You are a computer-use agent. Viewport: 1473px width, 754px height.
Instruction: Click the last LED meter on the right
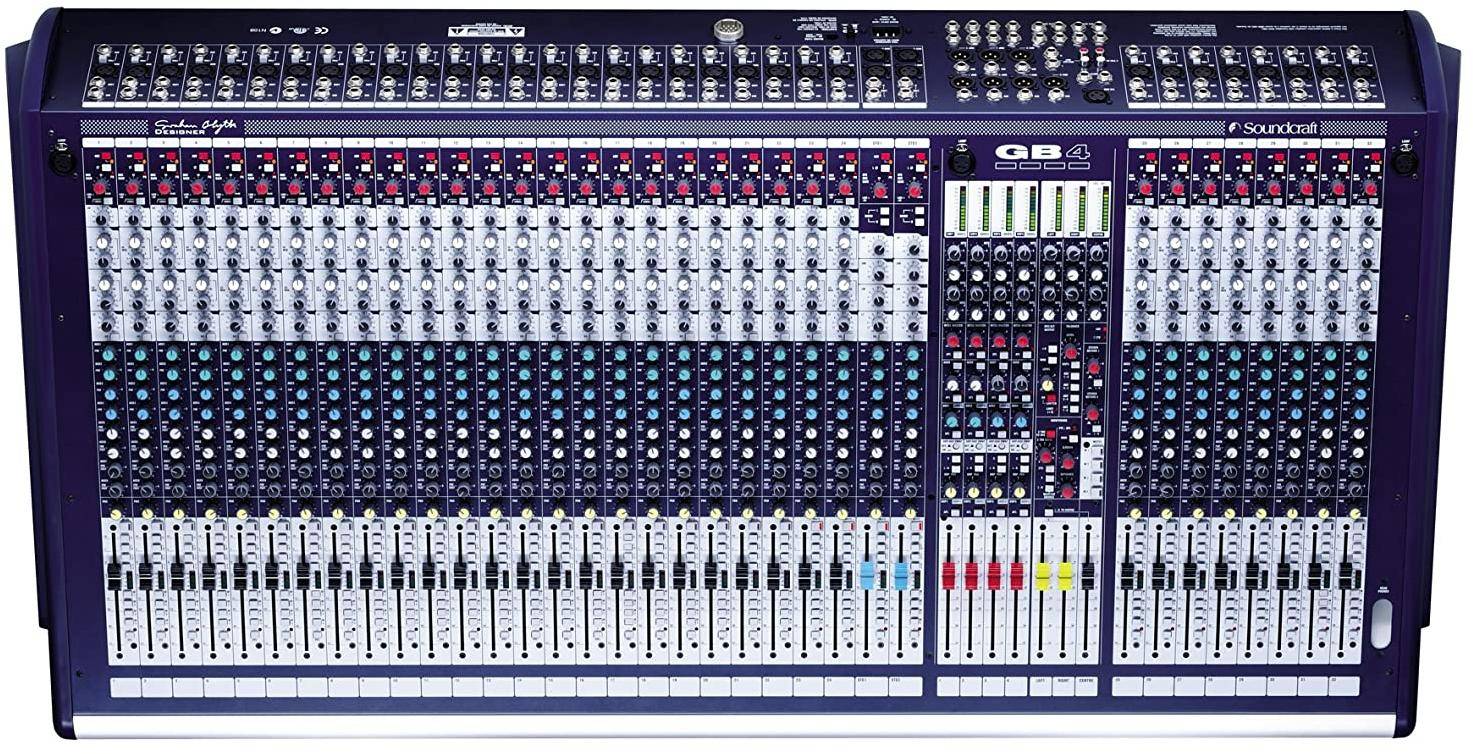[1104, 208]
